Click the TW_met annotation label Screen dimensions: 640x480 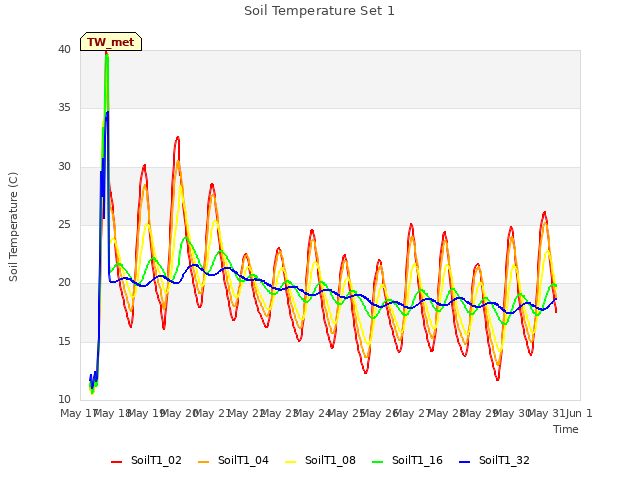tap(111, 42)
